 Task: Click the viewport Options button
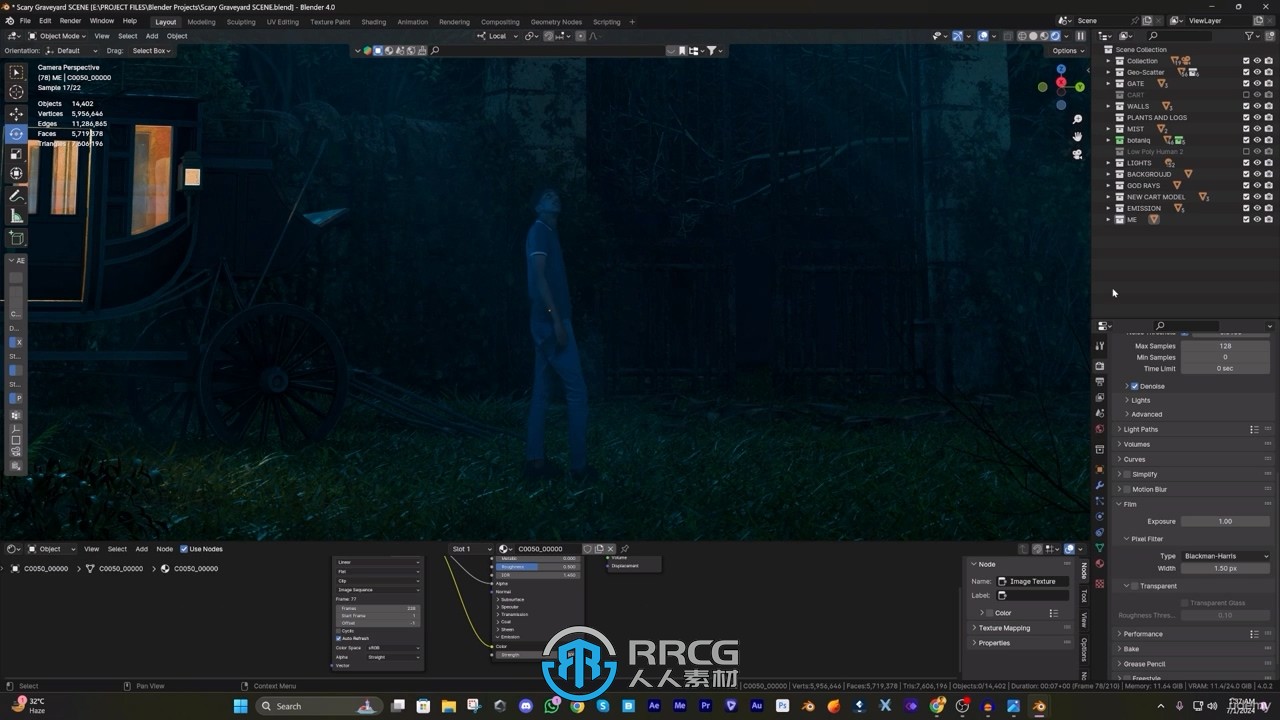[1067, 50]
